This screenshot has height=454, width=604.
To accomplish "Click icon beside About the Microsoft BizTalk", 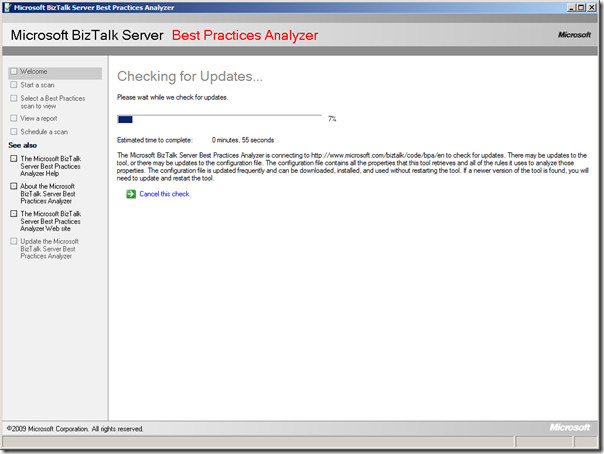I will [x=14, y=186].
